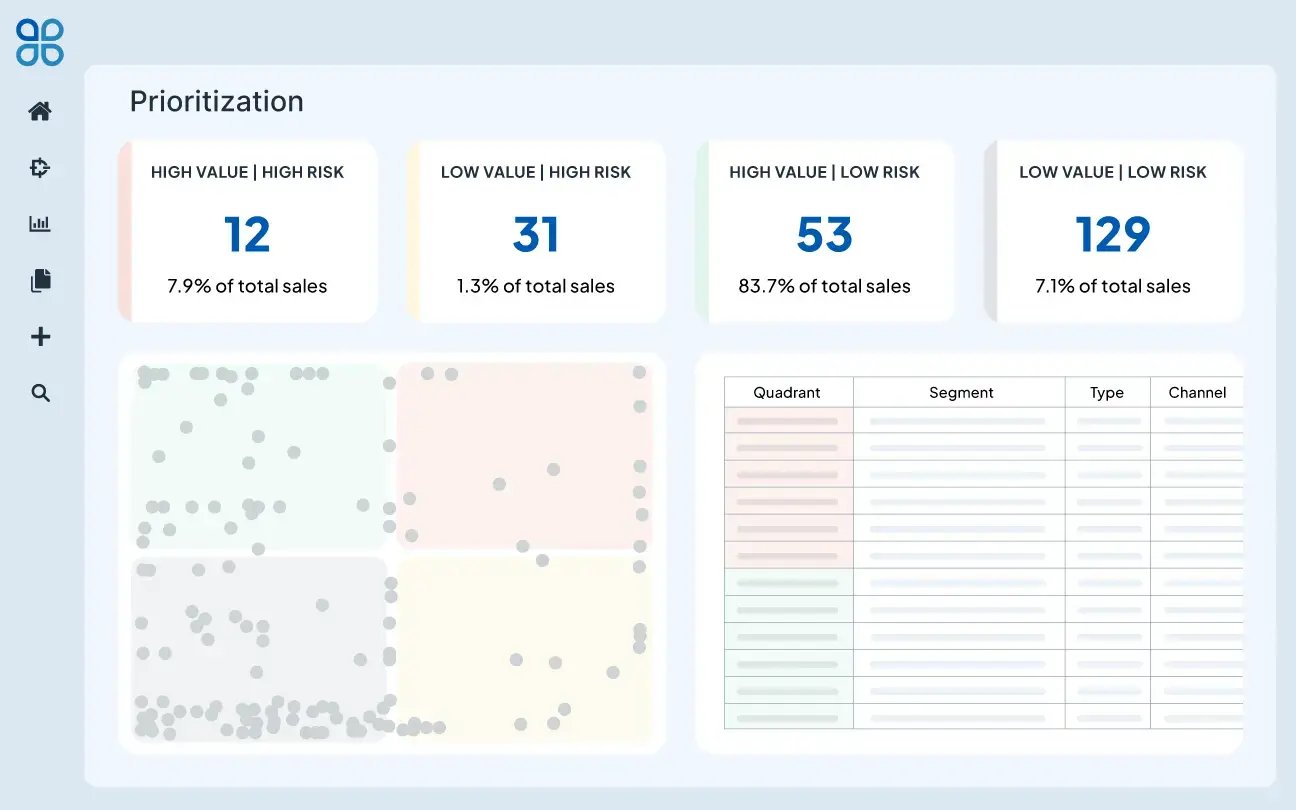Click the Type column header
1296x810 pixels.
tap(1107, 392)
